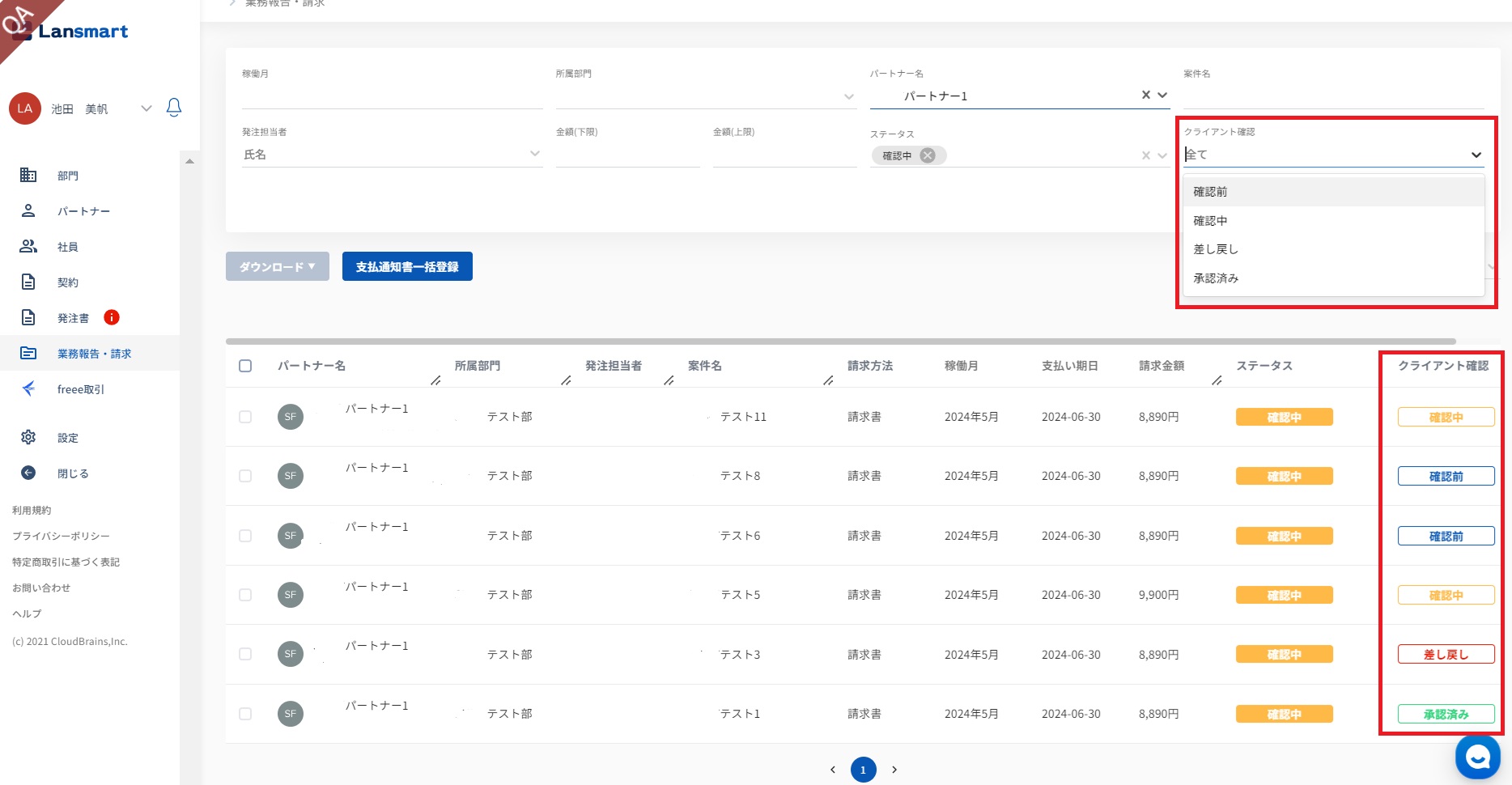Open the 発注担当者 name dropdown
Viewport: 1512px width, 785px height.
(534, 154)
